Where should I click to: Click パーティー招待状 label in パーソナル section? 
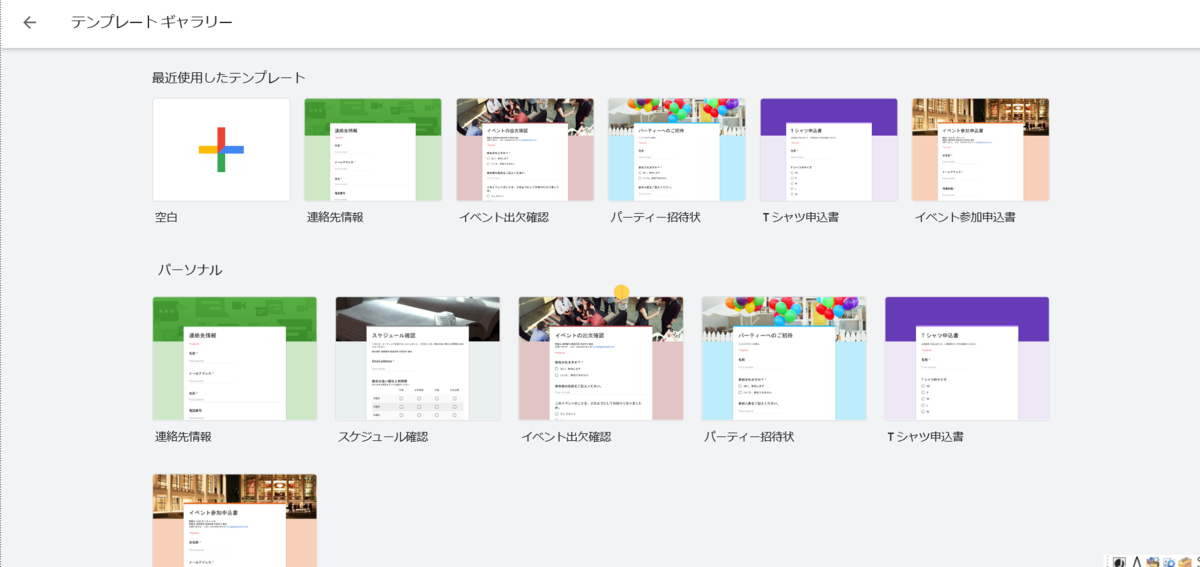[x=749, y=437]
